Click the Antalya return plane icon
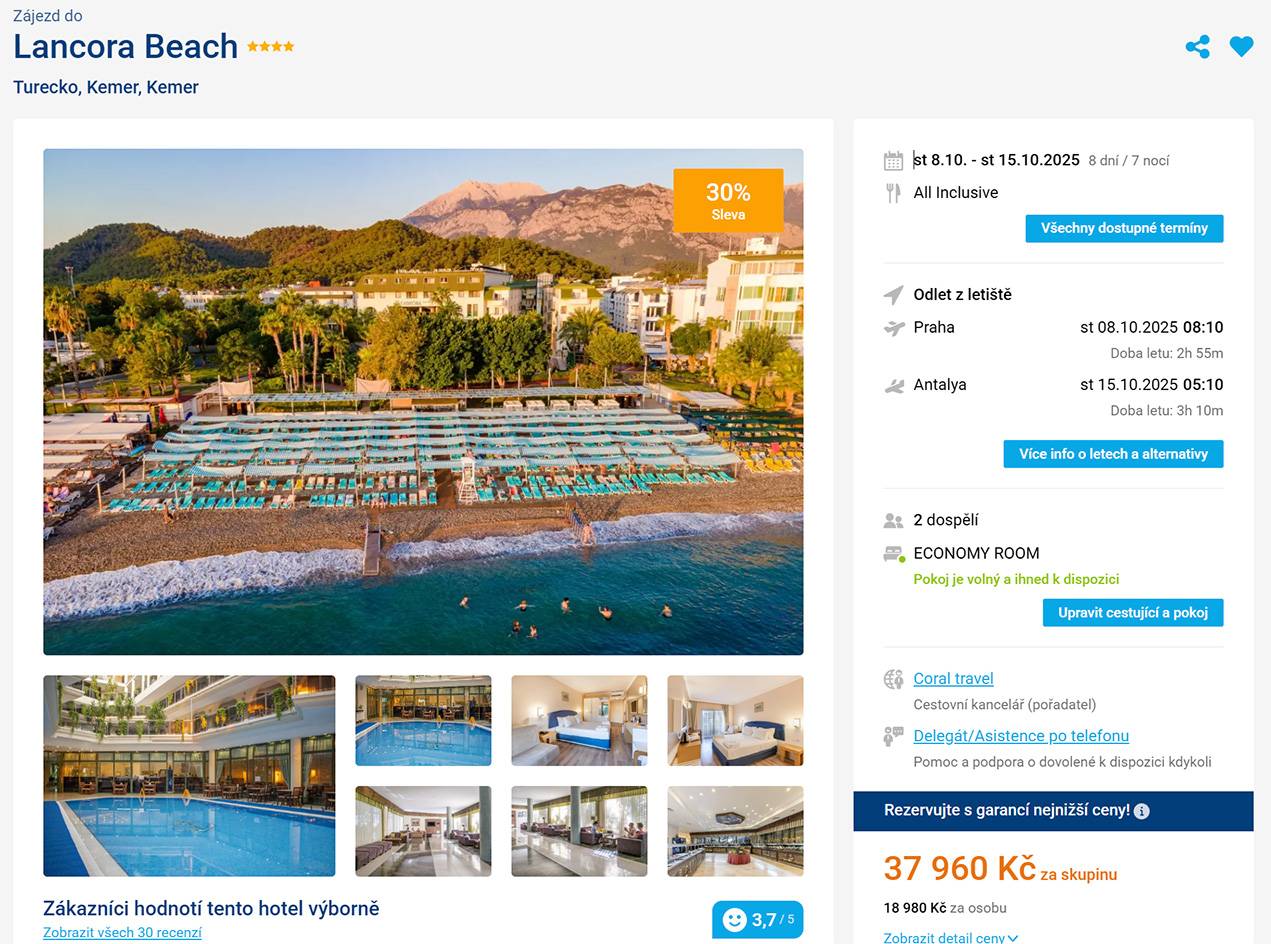This screenshot has height=944, width=1271. (894, 385)
